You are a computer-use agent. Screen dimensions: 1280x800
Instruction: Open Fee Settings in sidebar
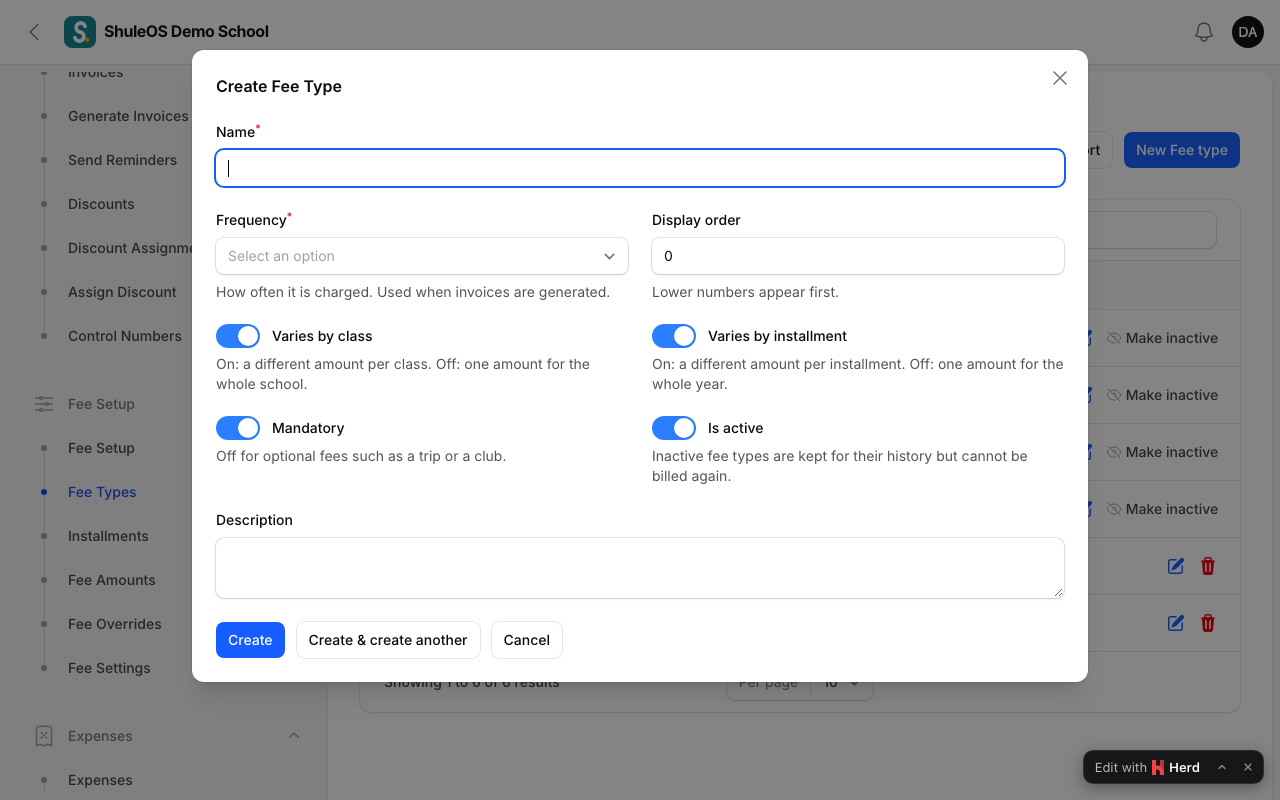pos(109,668)
